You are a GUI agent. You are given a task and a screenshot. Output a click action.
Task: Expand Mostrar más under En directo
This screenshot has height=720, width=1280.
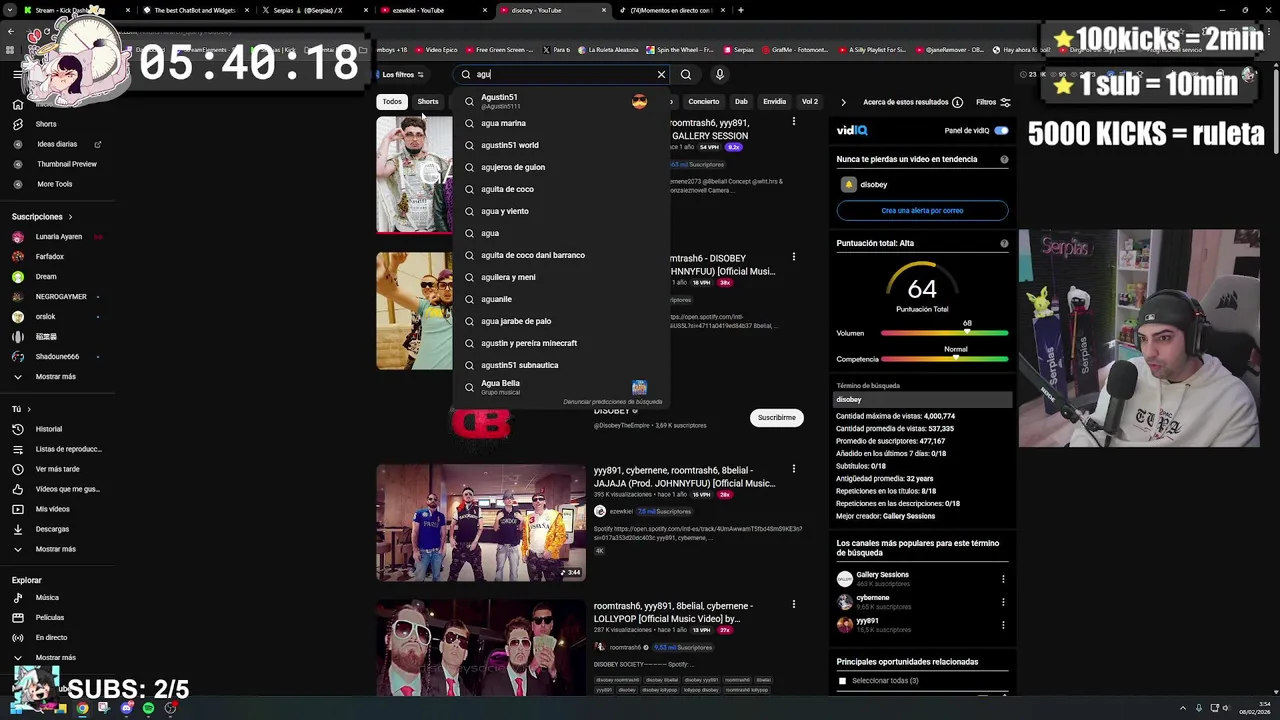point(44,658)
